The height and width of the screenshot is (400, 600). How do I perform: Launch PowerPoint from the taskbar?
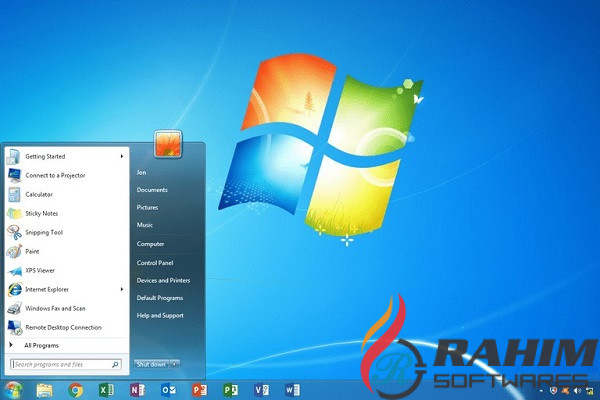point(199,389)
